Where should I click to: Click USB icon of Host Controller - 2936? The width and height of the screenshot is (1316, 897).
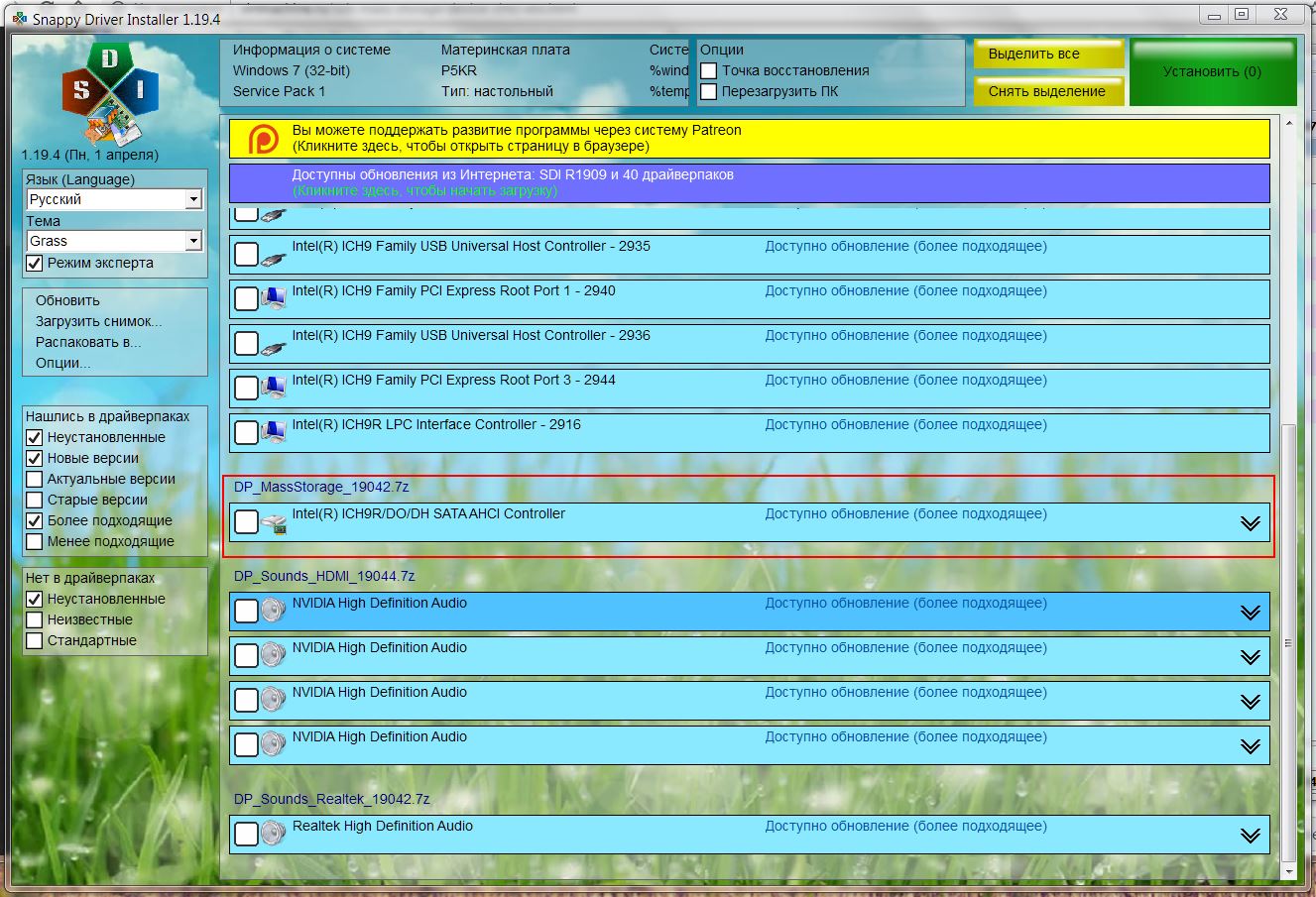[275, 346]
